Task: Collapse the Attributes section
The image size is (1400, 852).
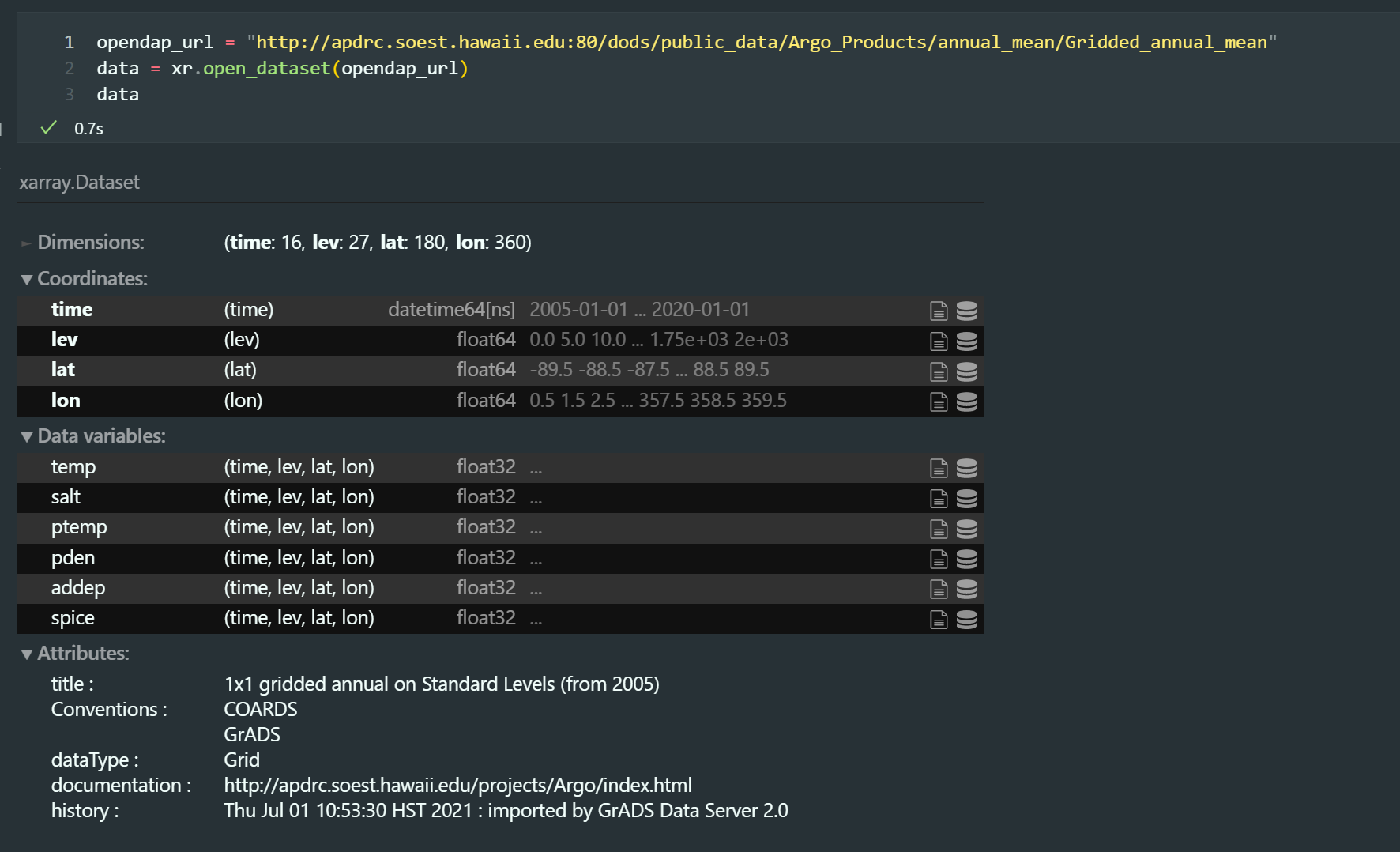Action: [x=75, y=653]
